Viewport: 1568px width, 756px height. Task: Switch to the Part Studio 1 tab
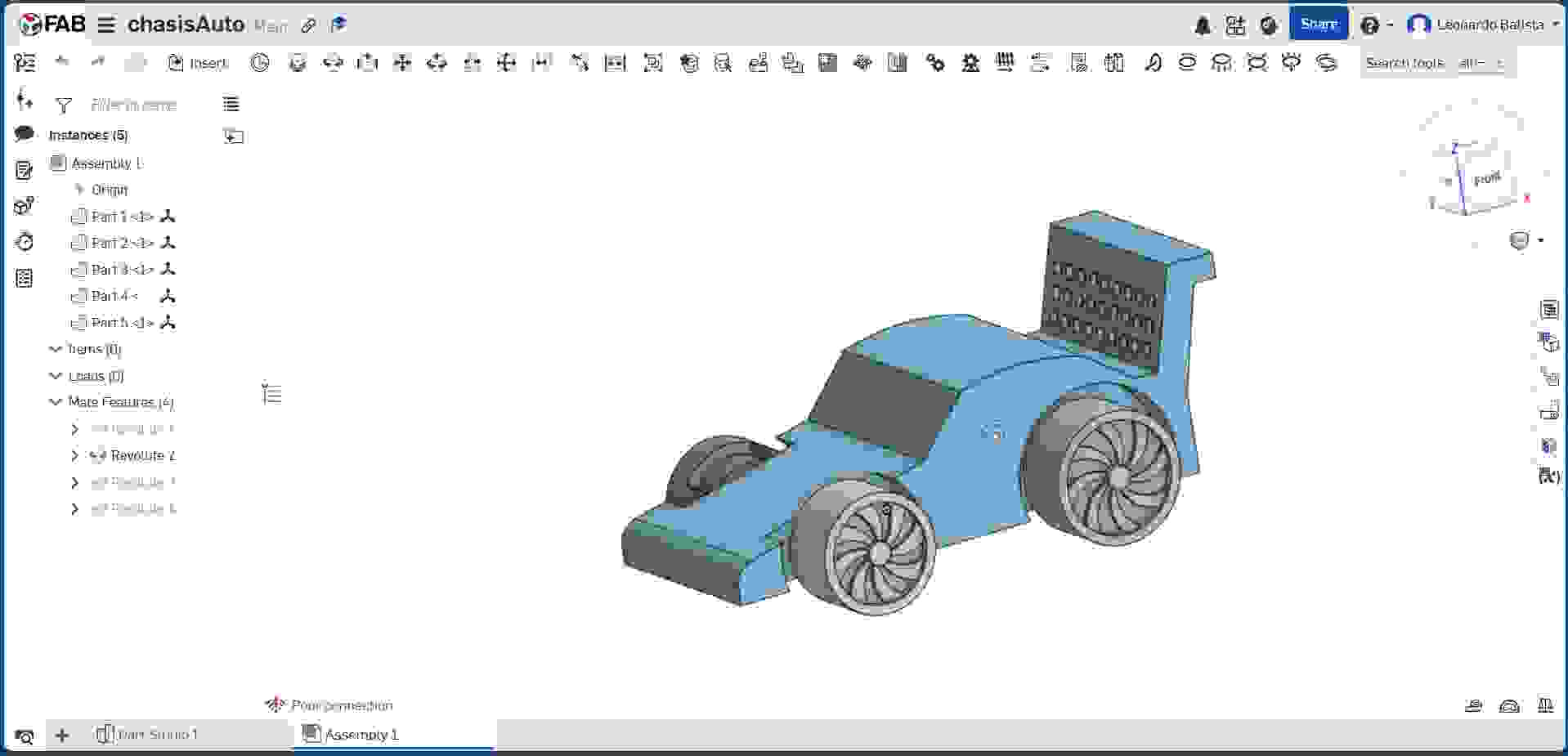click(158, 734)
